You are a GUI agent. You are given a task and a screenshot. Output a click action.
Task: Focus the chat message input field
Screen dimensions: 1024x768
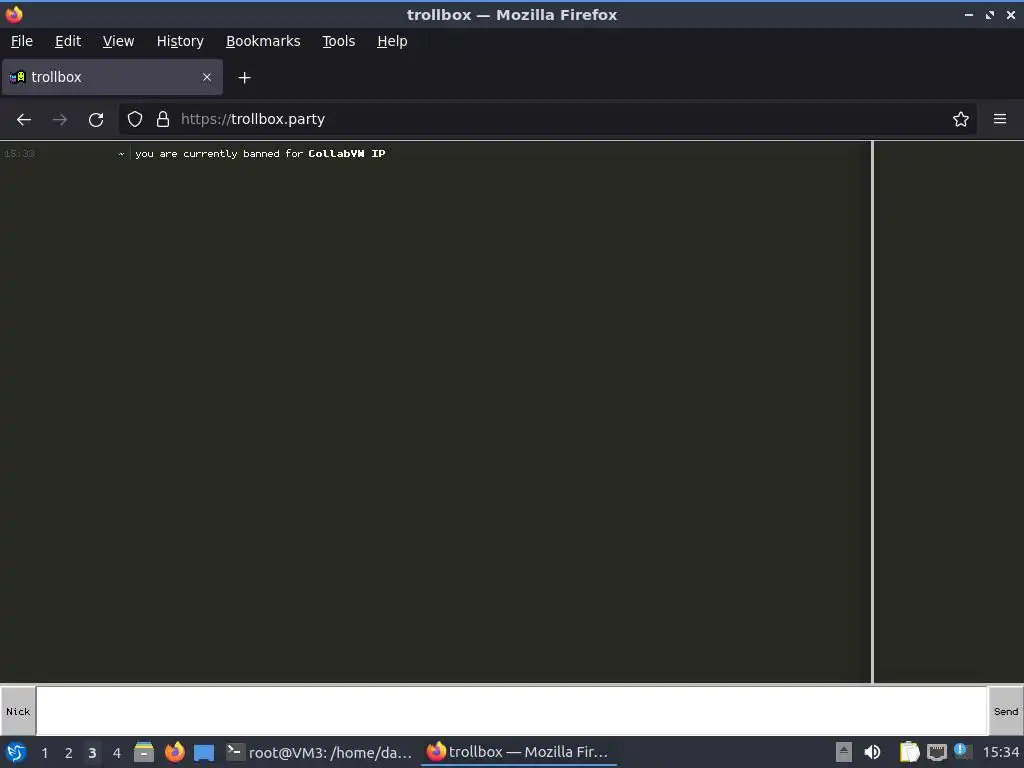point(511,711)
